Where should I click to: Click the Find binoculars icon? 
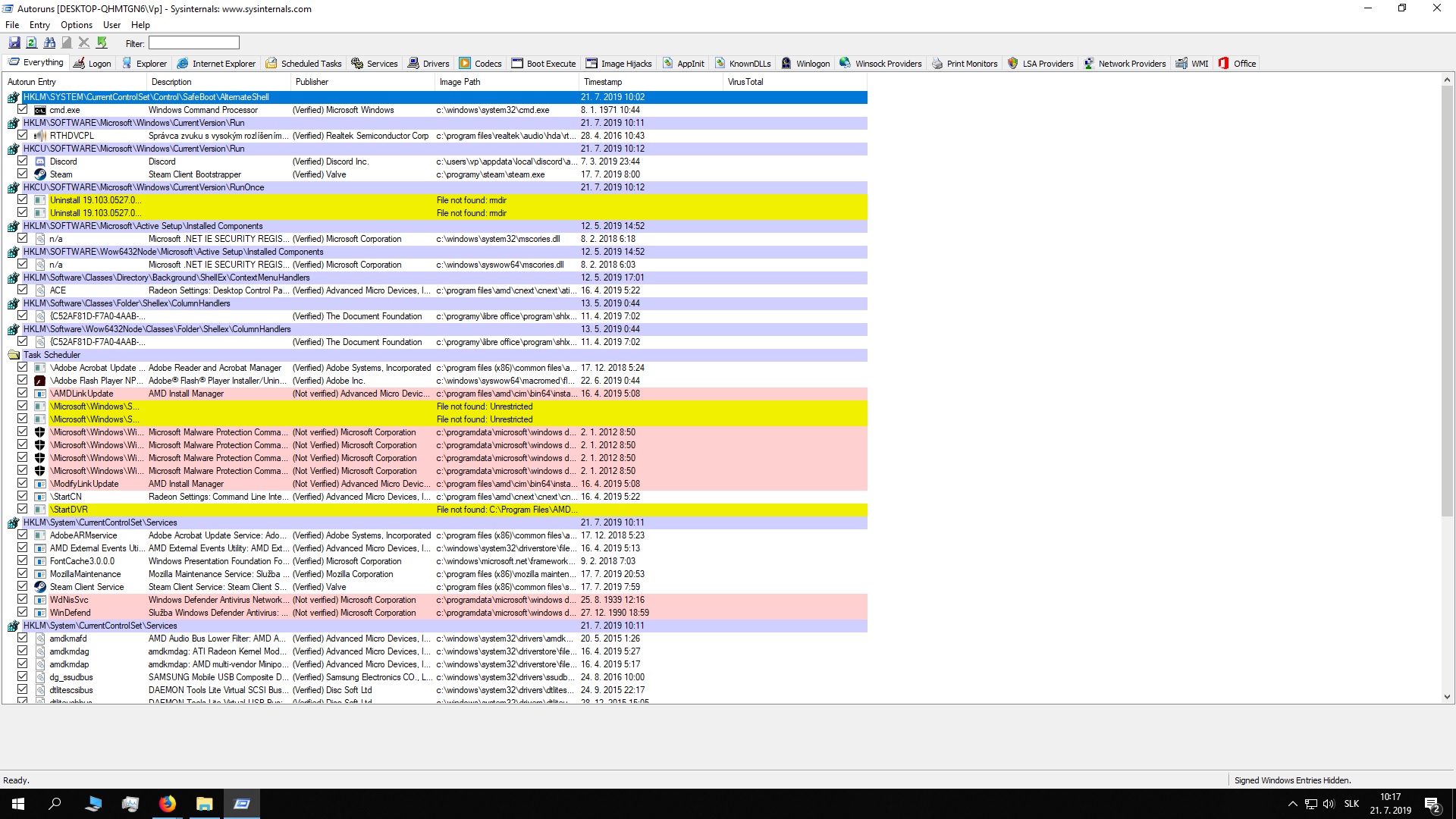(x=49, y=43)
